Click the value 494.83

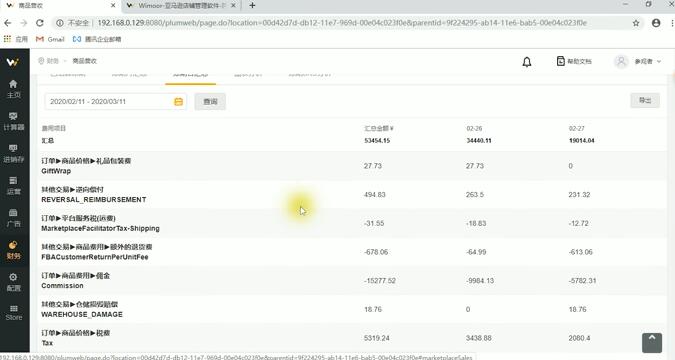(x=375, y=195)
